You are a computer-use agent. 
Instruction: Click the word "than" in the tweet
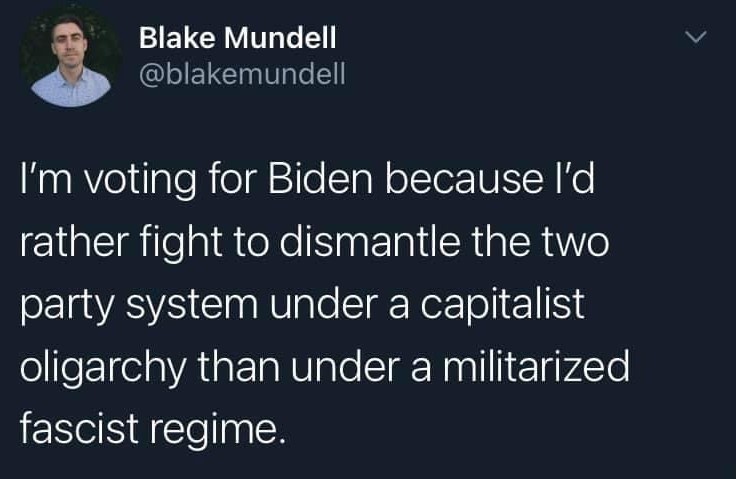point(238,366)
